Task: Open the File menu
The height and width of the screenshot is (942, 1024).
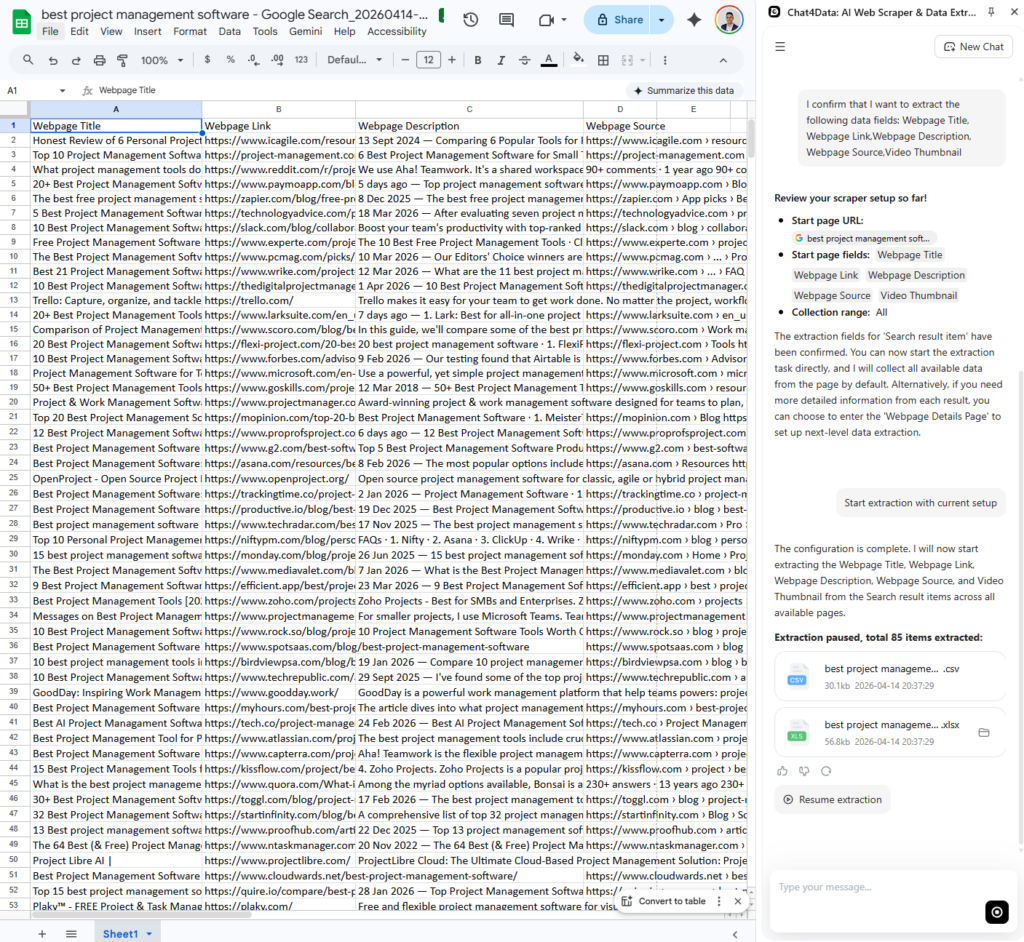Action: pos(50,31)
